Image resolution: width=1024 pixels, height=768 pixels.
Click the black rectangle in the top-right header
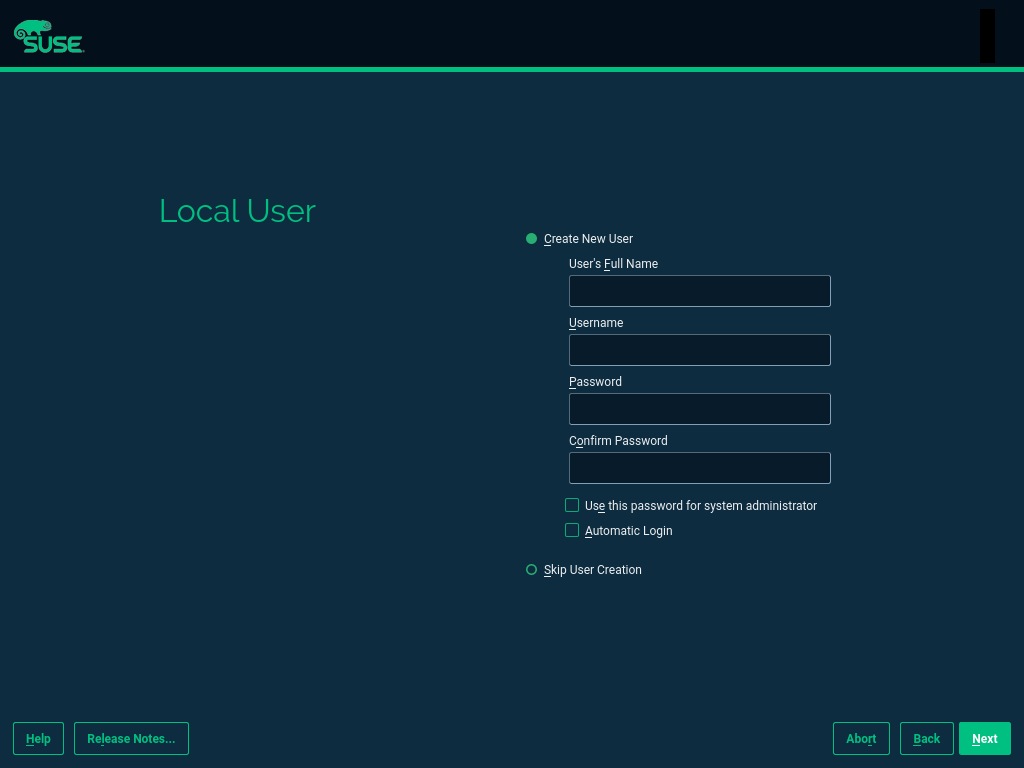[x=987, y=36]
